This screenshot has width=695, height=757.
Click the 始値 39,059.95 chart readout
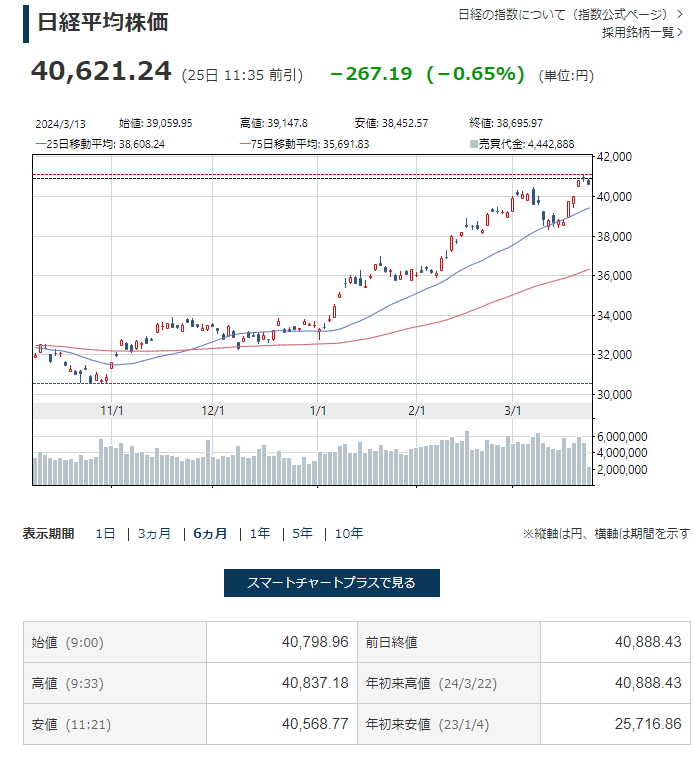pyautogui.click(x=155, y=123)
